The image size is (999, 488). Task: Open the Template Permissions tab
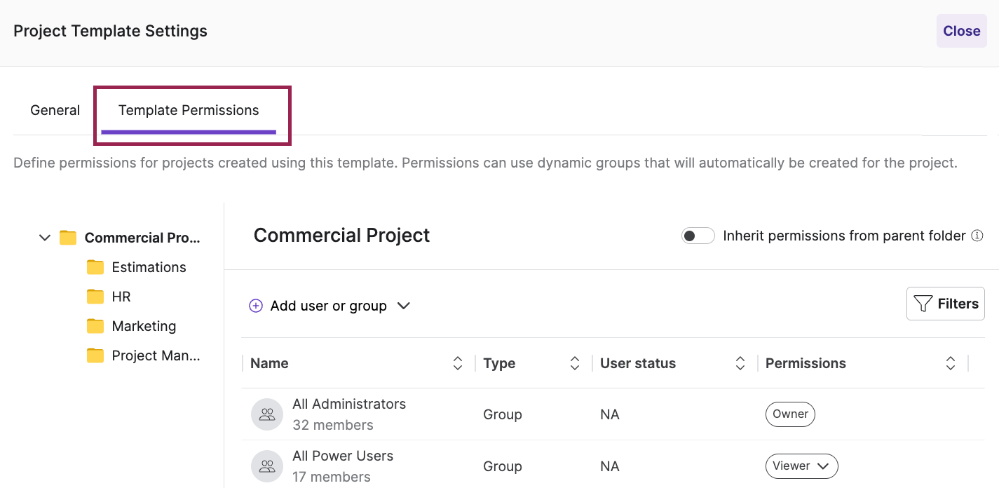[189, 110]
